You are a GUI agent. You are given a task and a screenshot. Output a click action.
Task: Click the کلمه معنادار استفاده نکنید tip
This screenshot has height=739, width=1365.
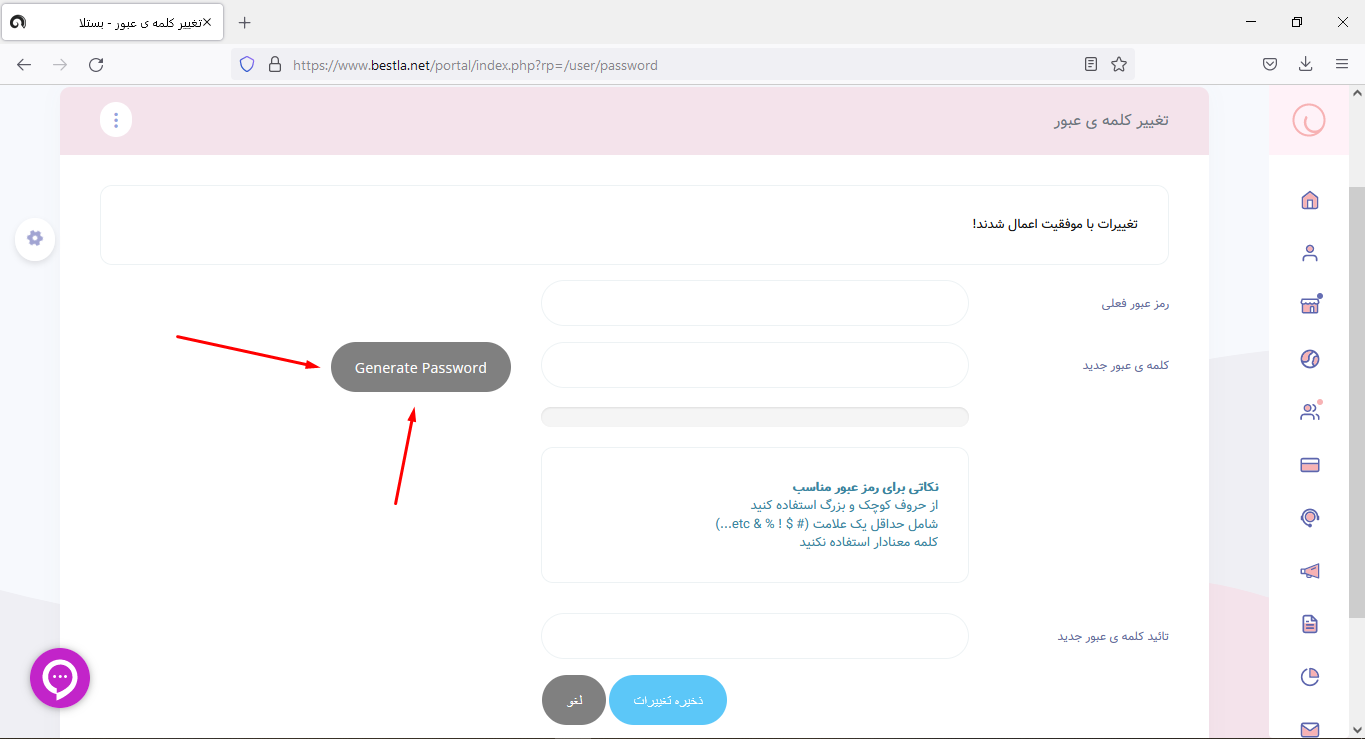pyautogui.click(x=868, y=542)
